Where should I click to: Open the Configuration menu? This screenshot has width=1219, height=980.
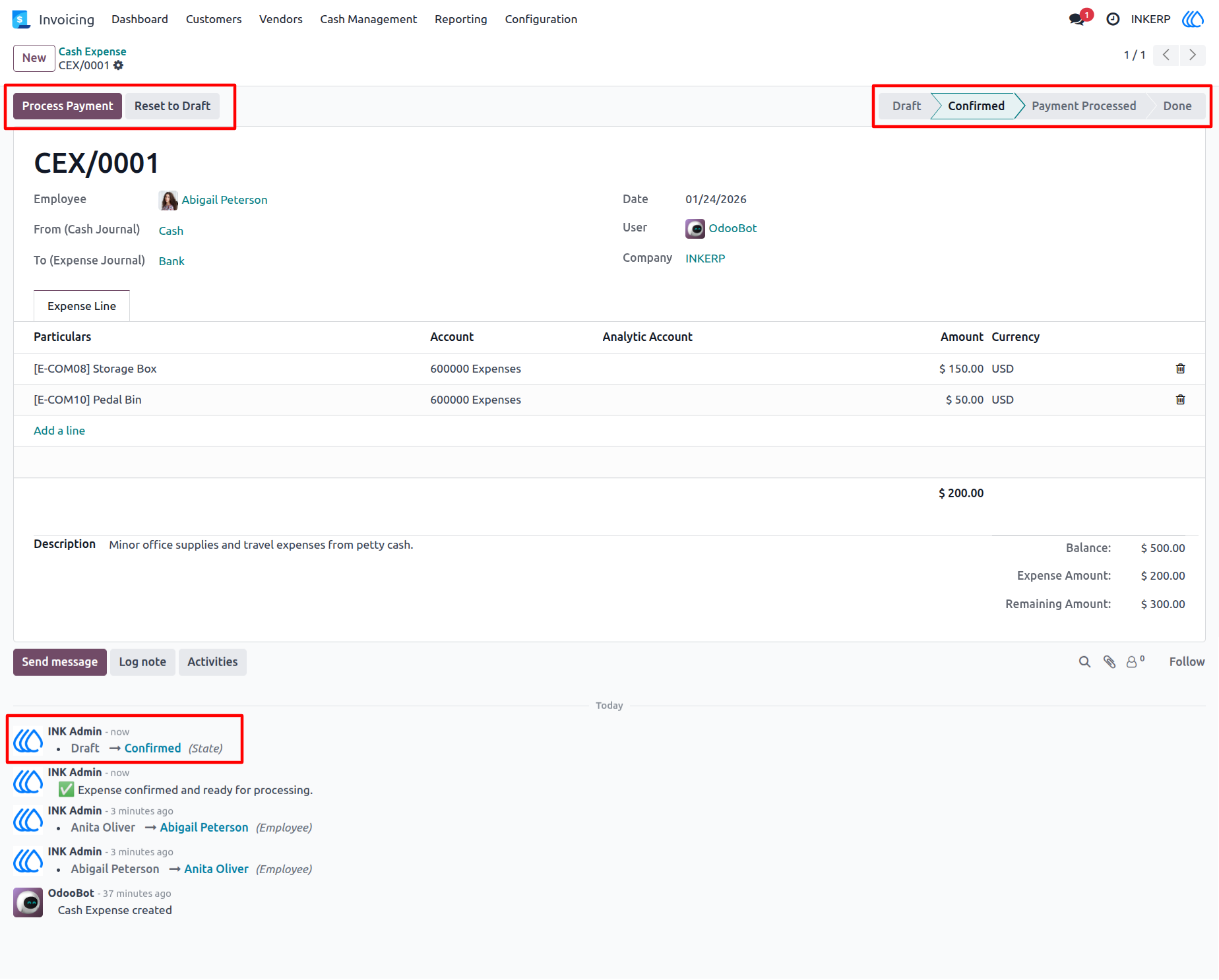[541, 19]
